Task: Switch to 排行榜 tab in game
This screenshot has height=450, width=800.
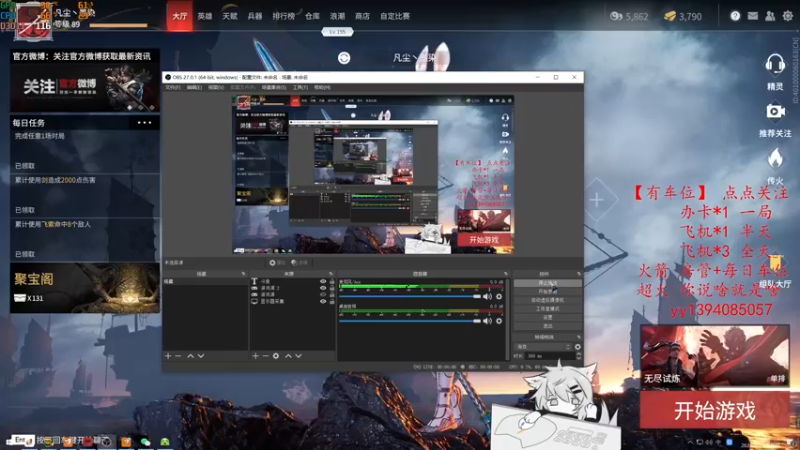Action: click(x=284, y=16)
